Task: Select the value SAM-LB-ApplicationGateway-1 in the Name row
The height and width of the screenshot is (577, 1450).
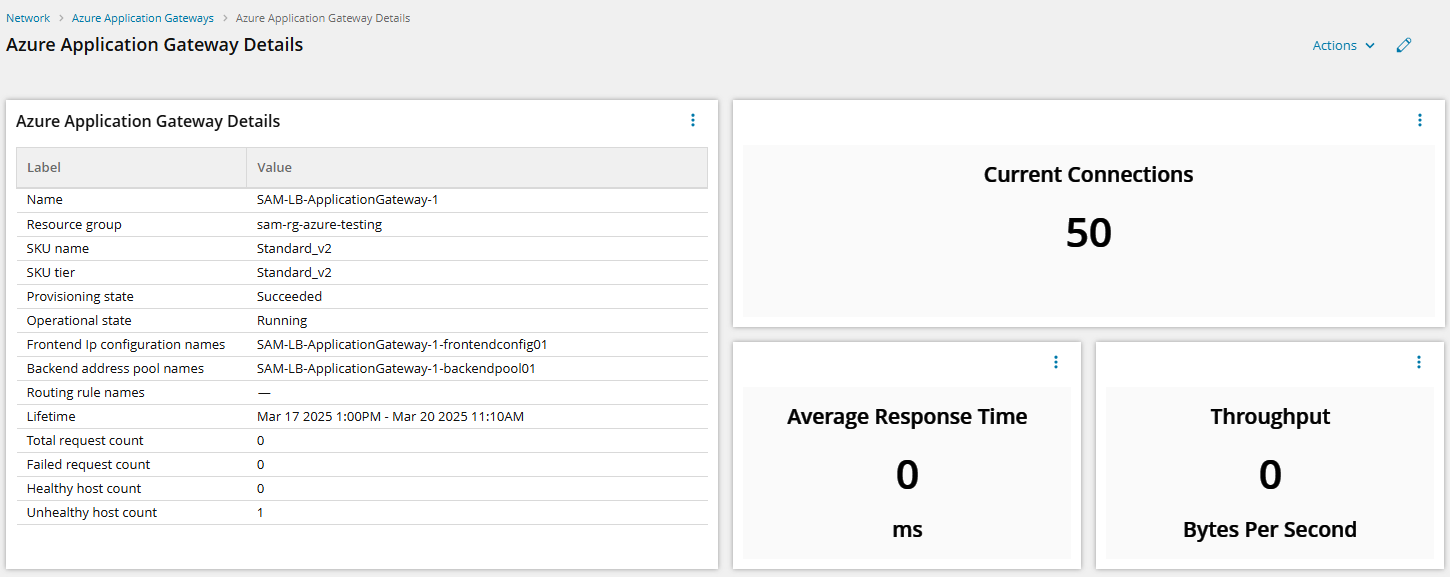Action: [x=347, y=200]
